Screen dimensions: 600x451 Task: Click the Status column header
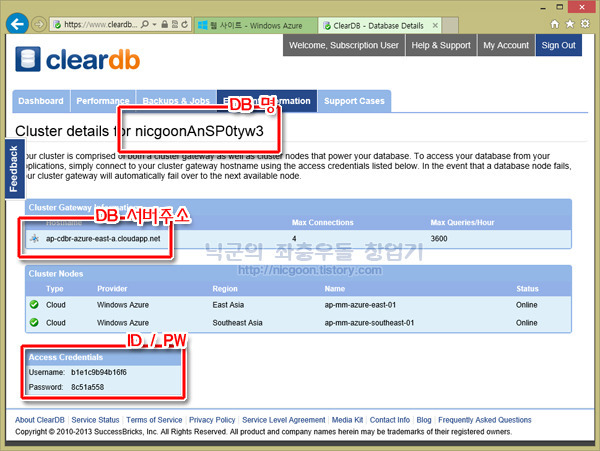tap(527, 289)
